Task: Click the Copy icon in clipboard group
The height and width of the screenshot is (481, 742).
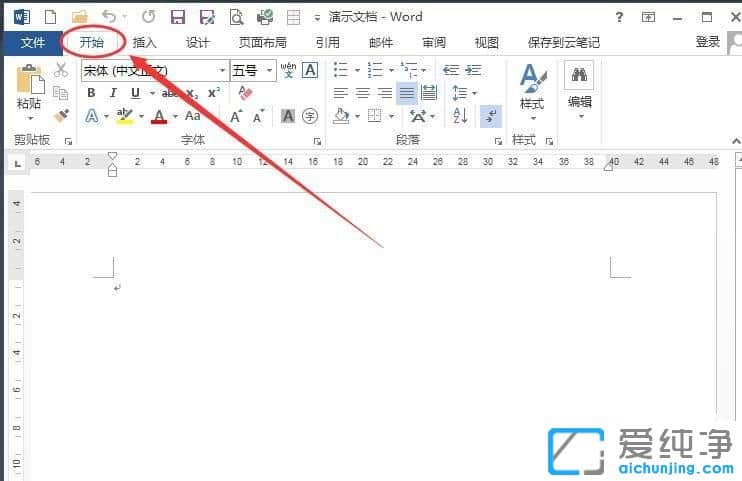Action: click(x=60, y=93)
